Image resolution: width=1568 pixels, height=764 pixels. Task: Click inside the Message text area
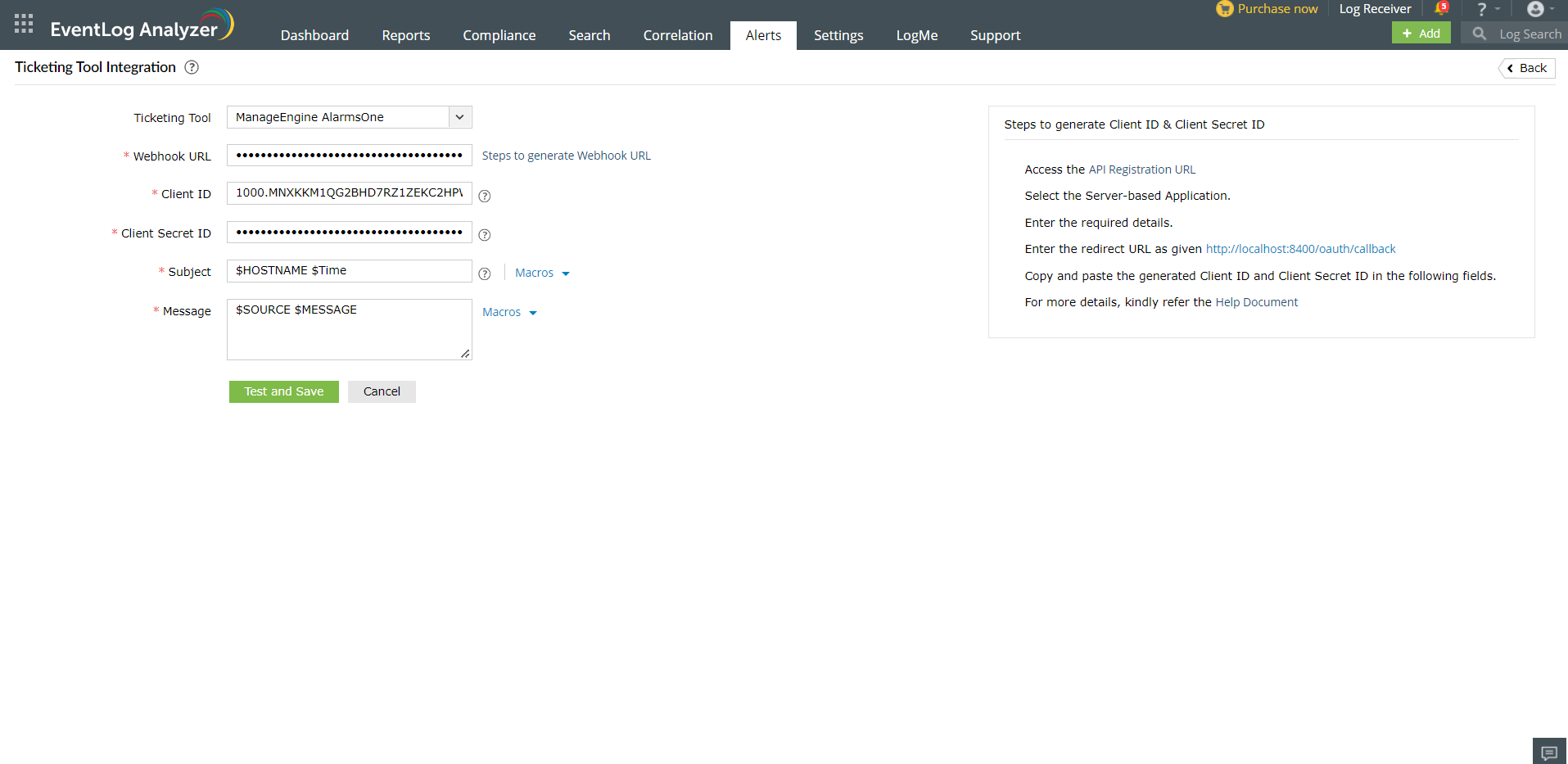pos(349,328)
